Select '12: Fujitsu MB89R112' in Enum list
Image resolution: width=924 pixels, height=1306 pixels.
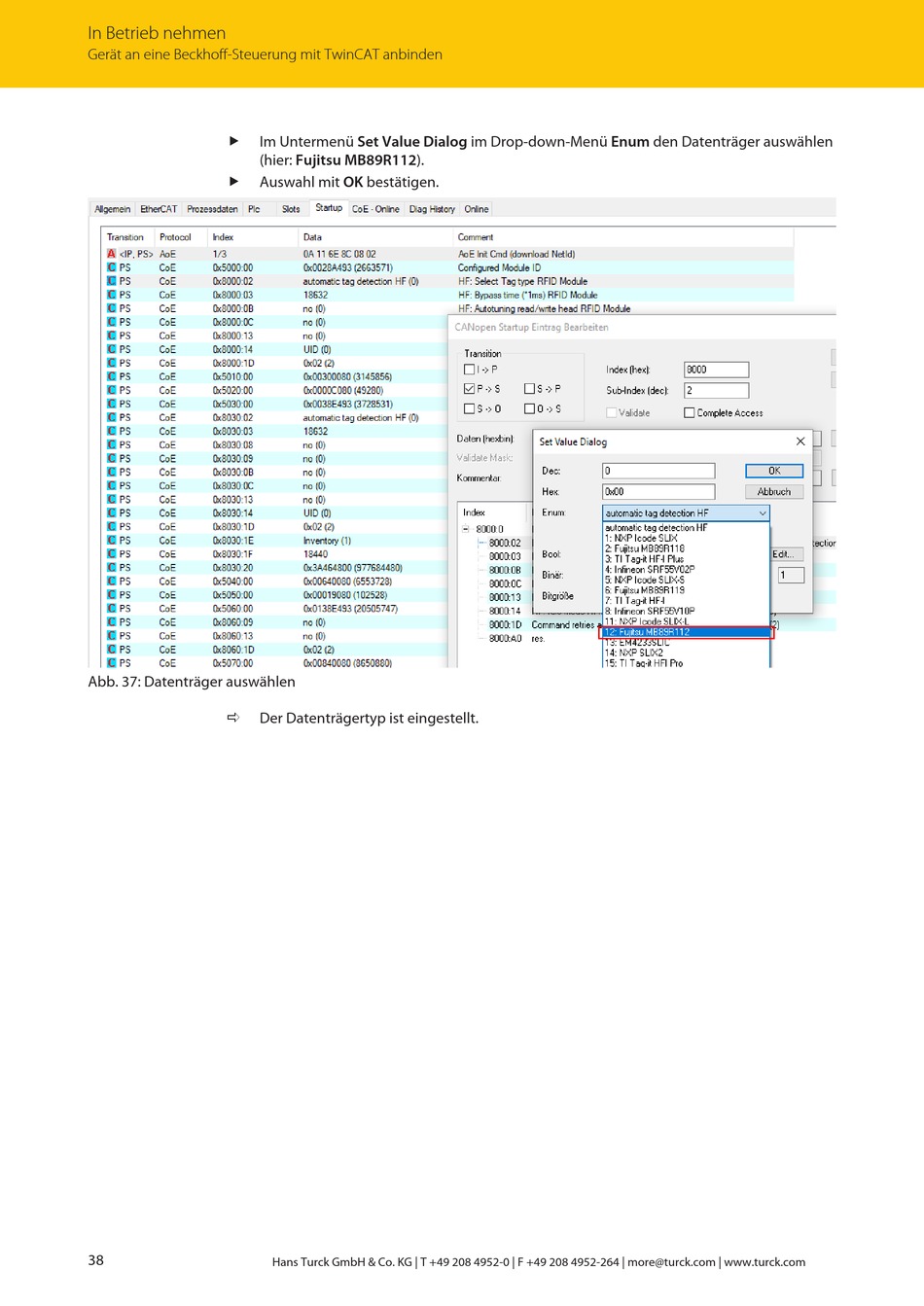[x=687, y=632]
